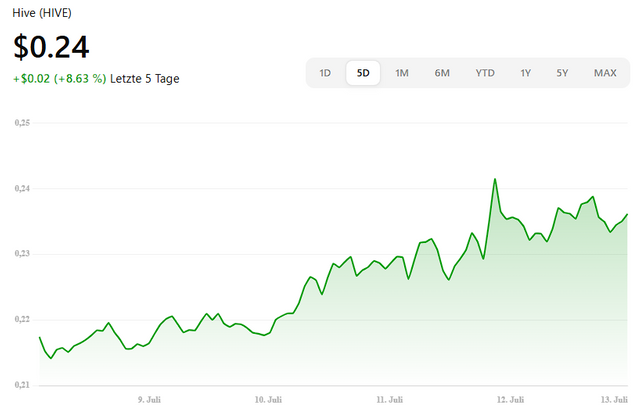The image size is (640, 405).
Task: Click the 13. Juli date label
Action: click(614, 399)
